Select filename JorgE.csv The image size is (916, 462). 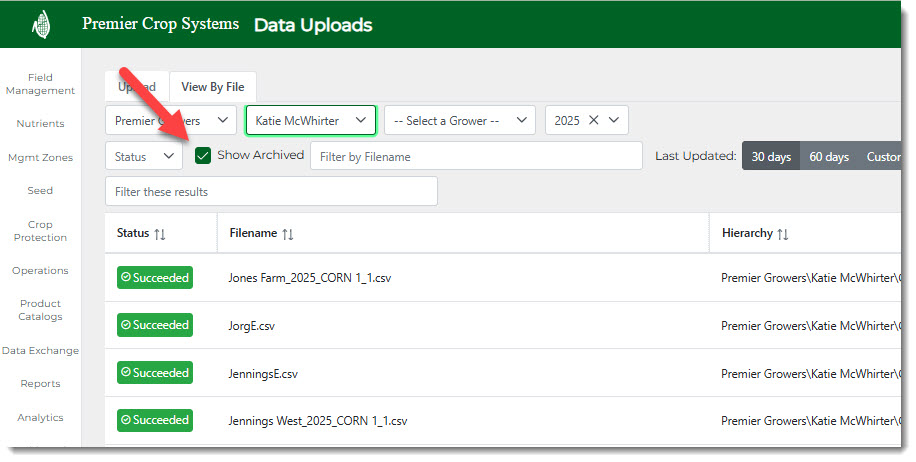pyautogui.click(x=251, y=326)
